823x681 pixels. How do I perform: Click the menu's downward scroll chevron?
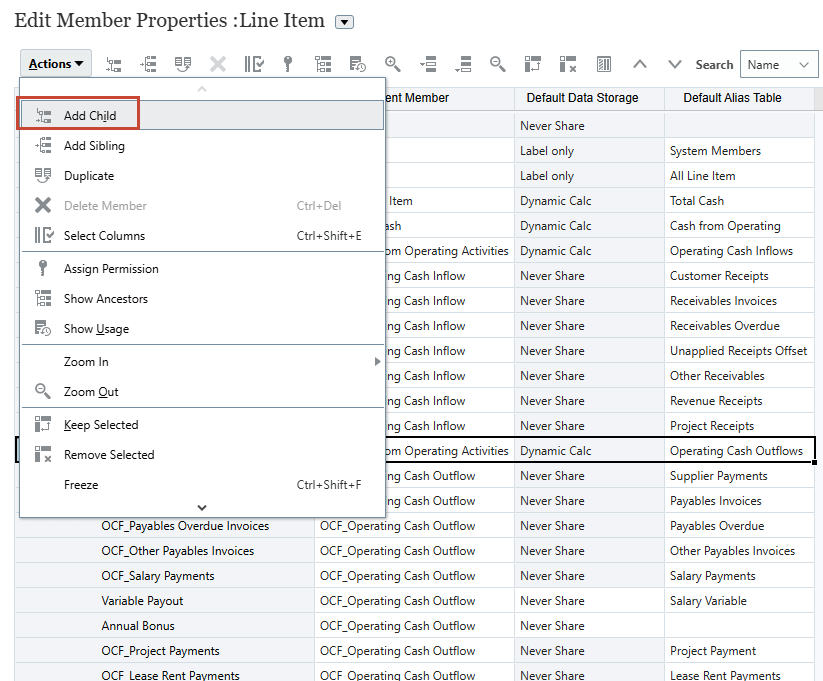(202, 508)
